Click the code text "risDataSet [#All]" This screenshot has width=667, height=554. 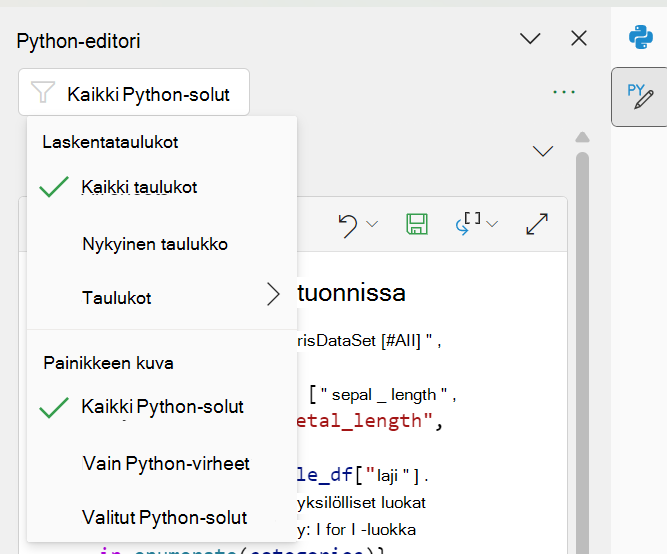click(x=359, y=341)
